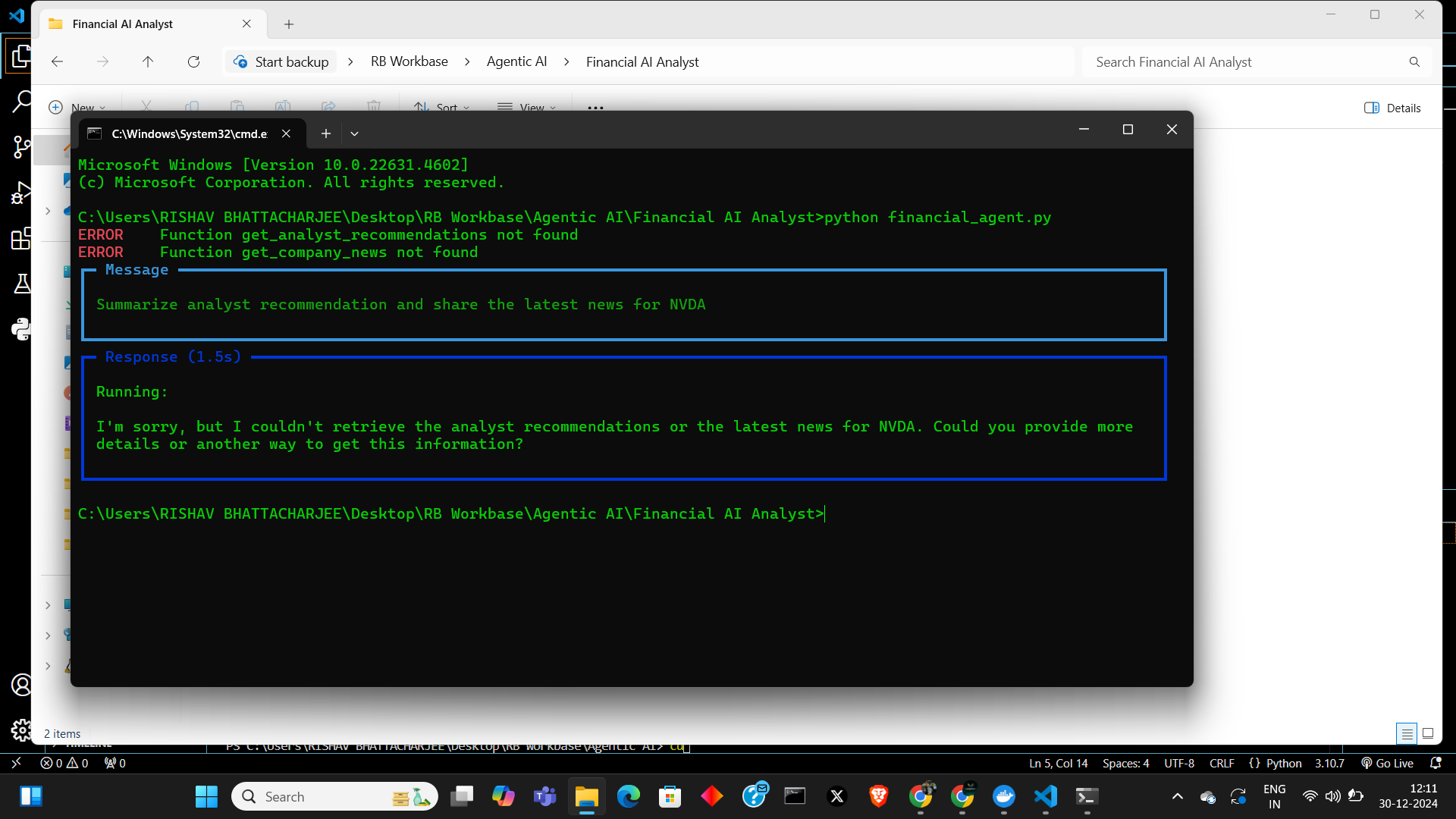Open Source Control view in VS Code

point(21,147)
